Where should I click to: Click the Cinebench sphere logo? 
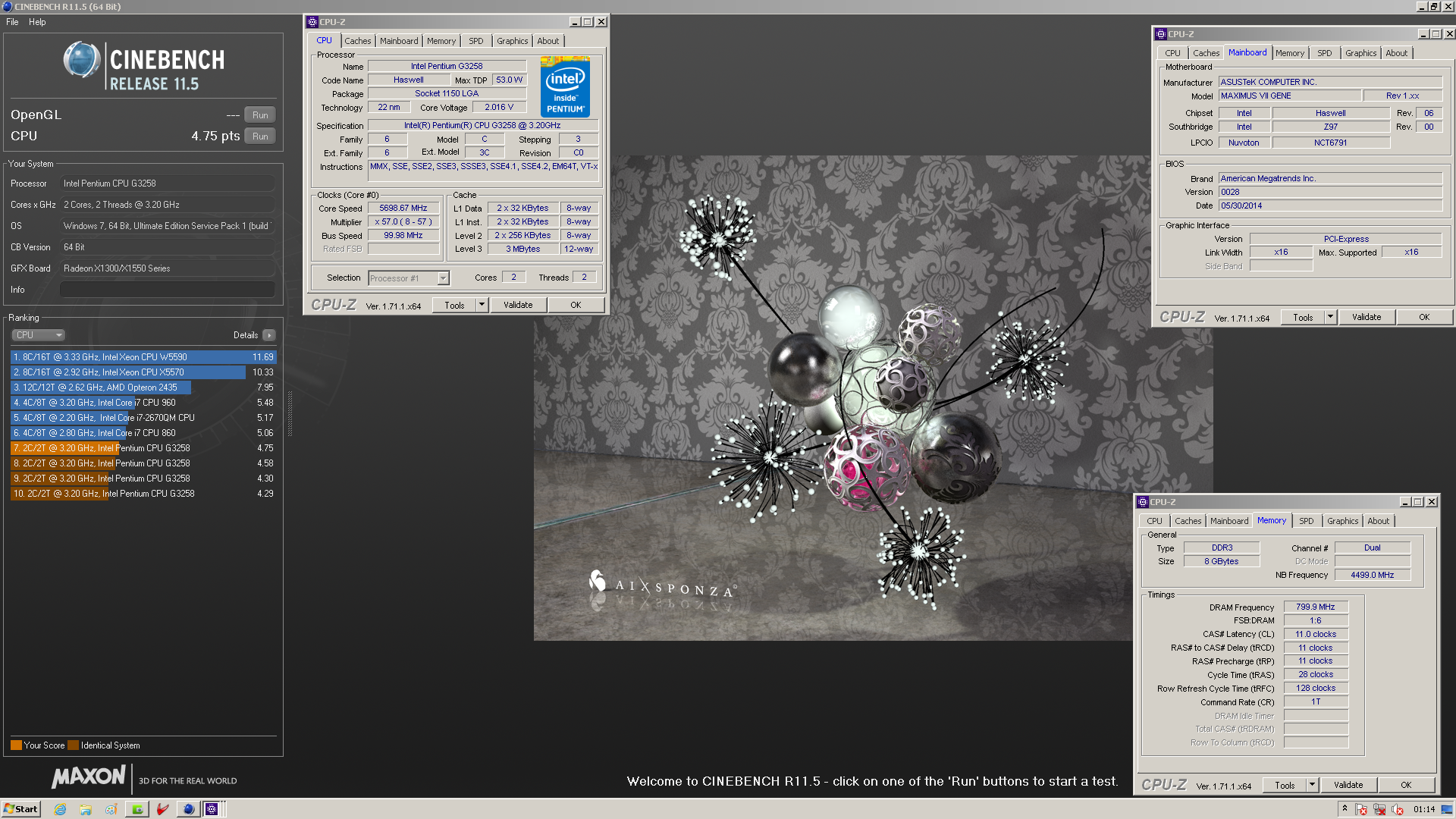[x=82, y=60]
